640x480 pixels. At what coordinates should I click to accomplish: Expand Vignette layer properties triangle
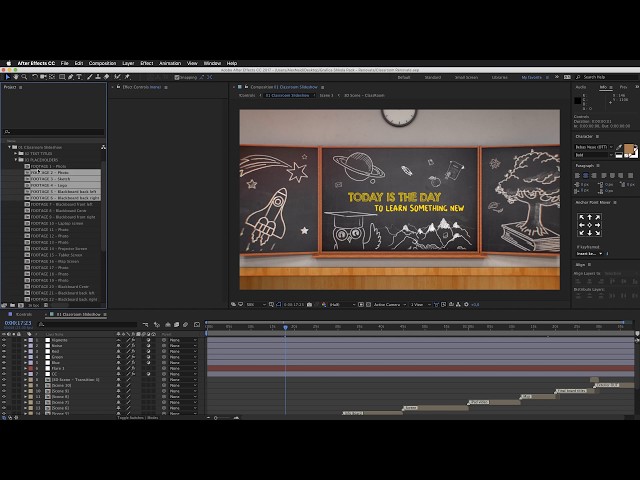(25, 340)
